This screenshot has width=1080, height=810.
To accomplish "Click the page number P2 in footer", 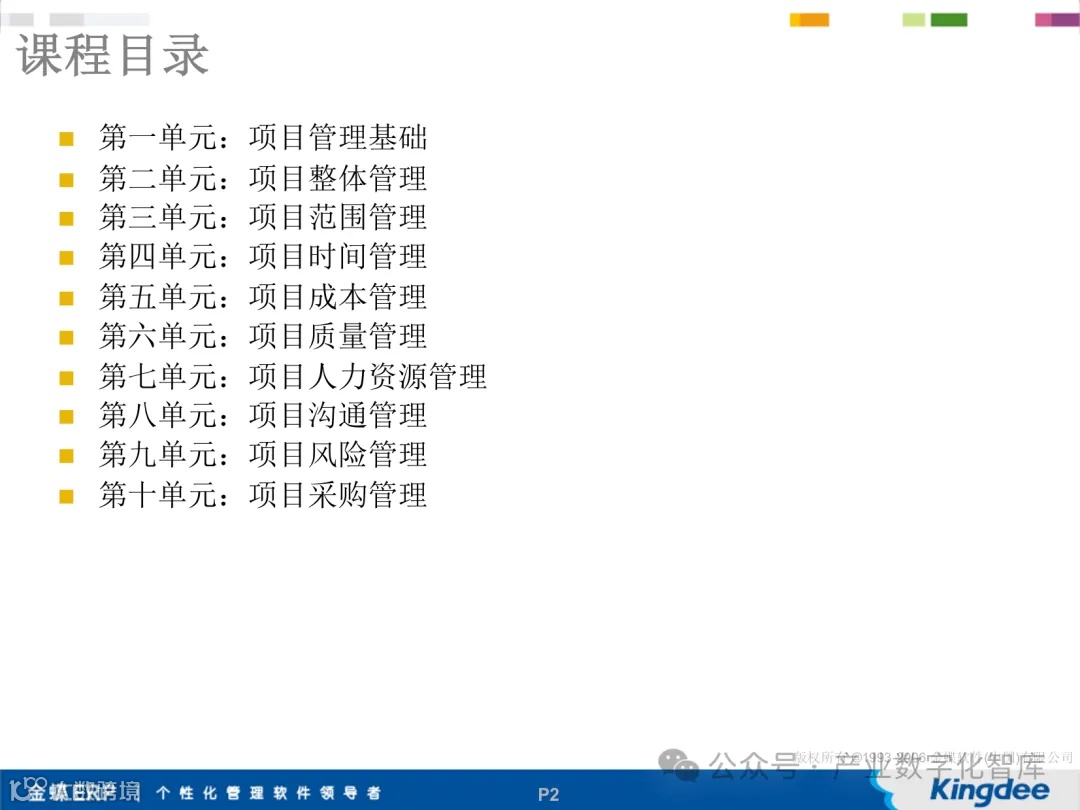I will 548,793.
